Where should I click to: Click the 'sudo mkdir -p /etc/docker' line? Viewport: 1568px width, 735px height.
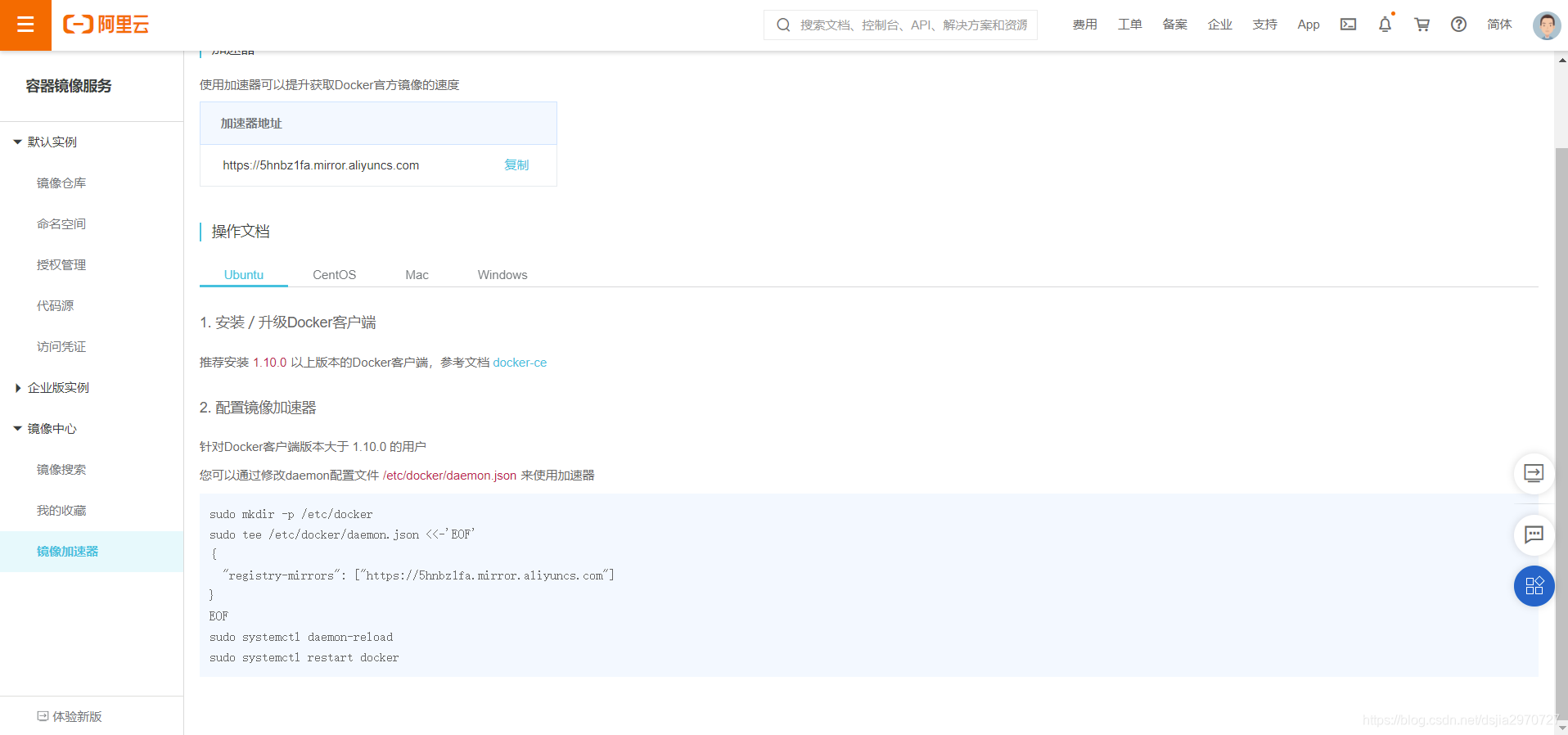[x=291, y=515]
